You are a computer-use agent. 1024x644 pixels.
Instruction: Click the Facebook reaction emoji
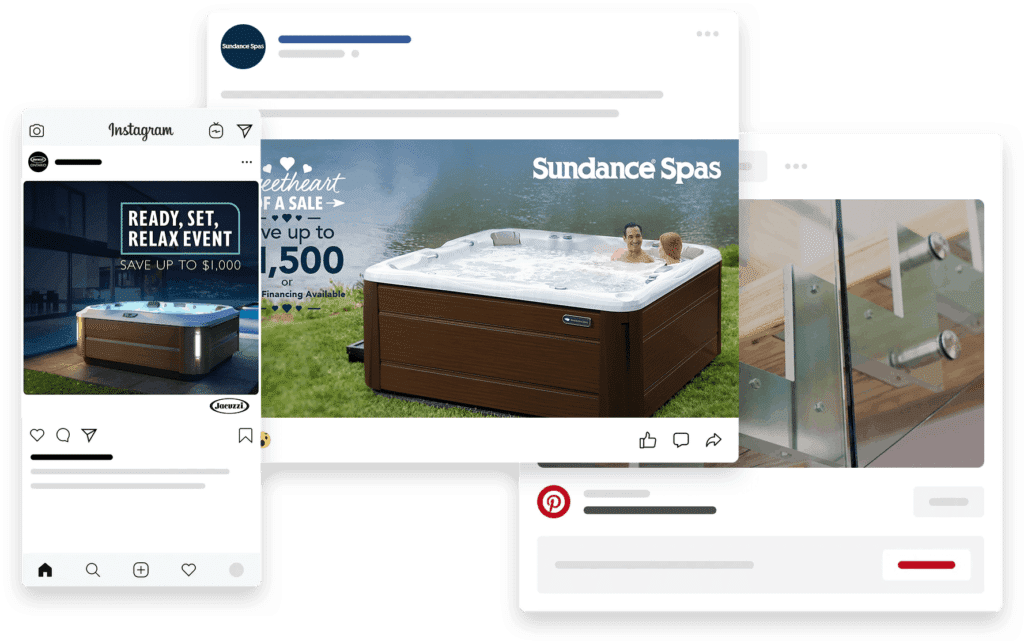click(265, 440)
